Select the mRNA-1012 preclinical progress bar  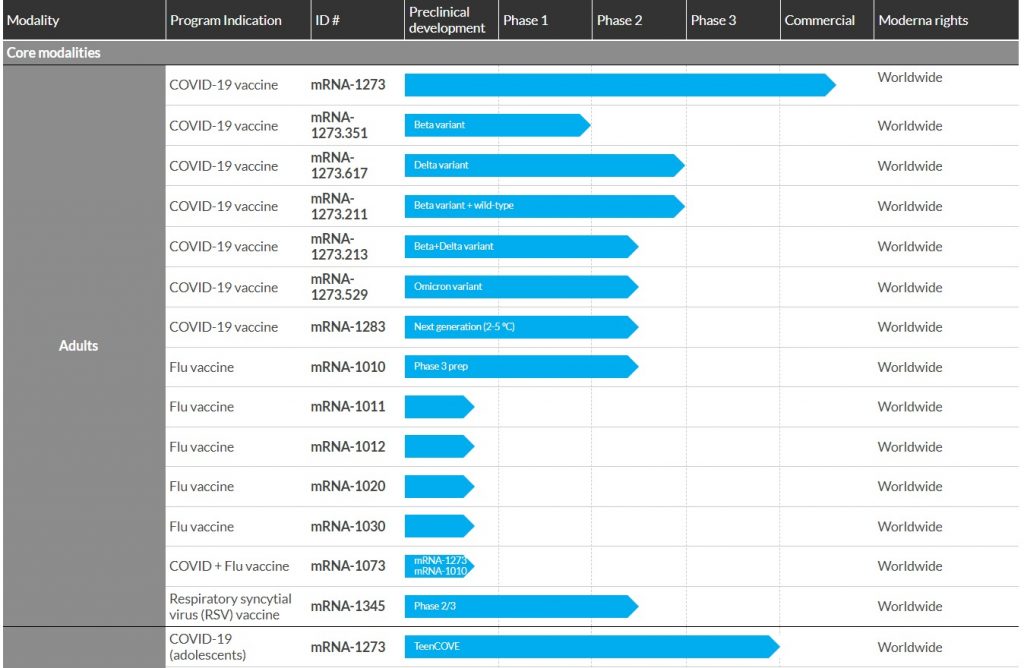click(440, 447)
